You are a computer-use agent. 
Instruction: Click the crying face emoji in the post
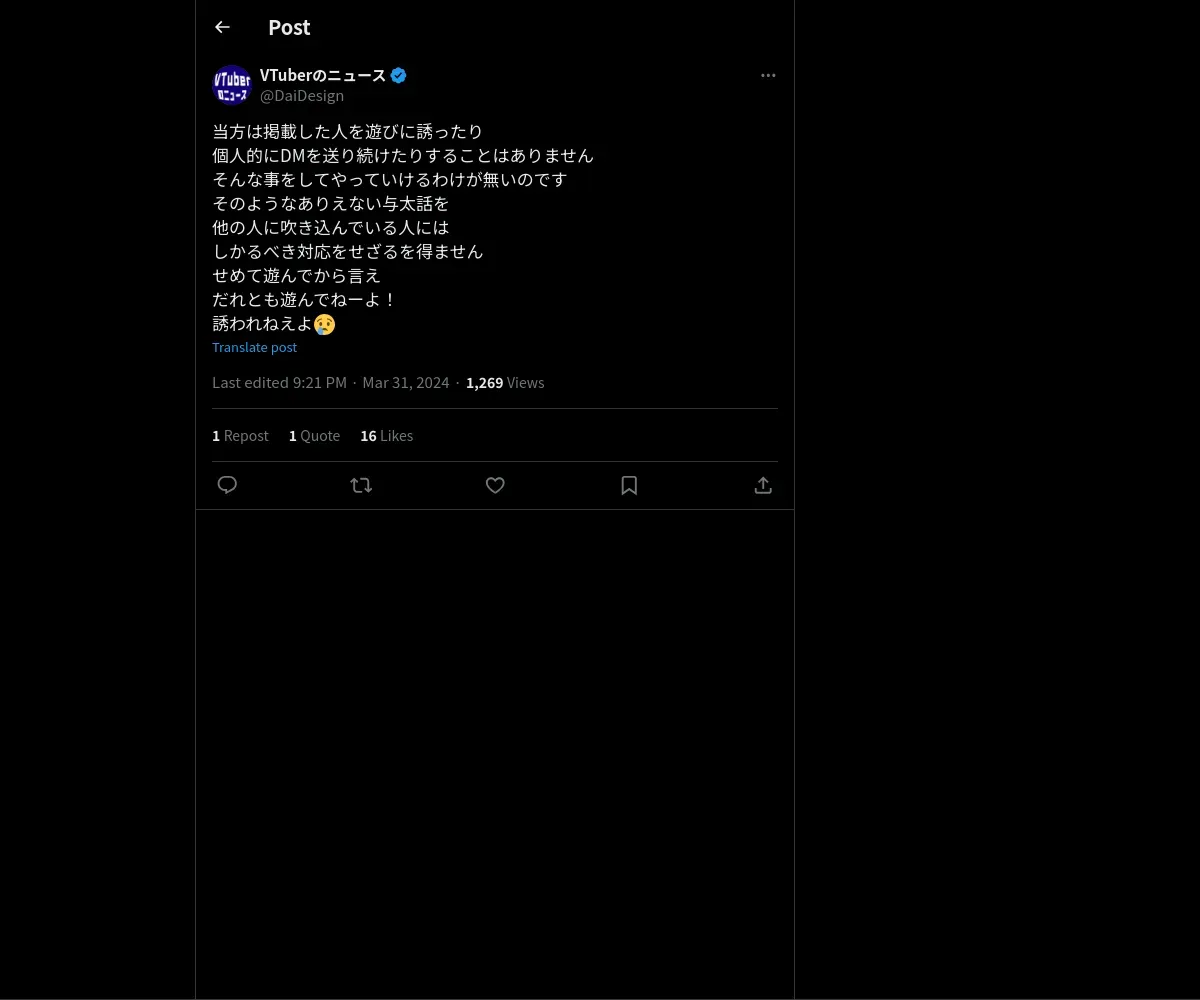(x=325, y=324)
